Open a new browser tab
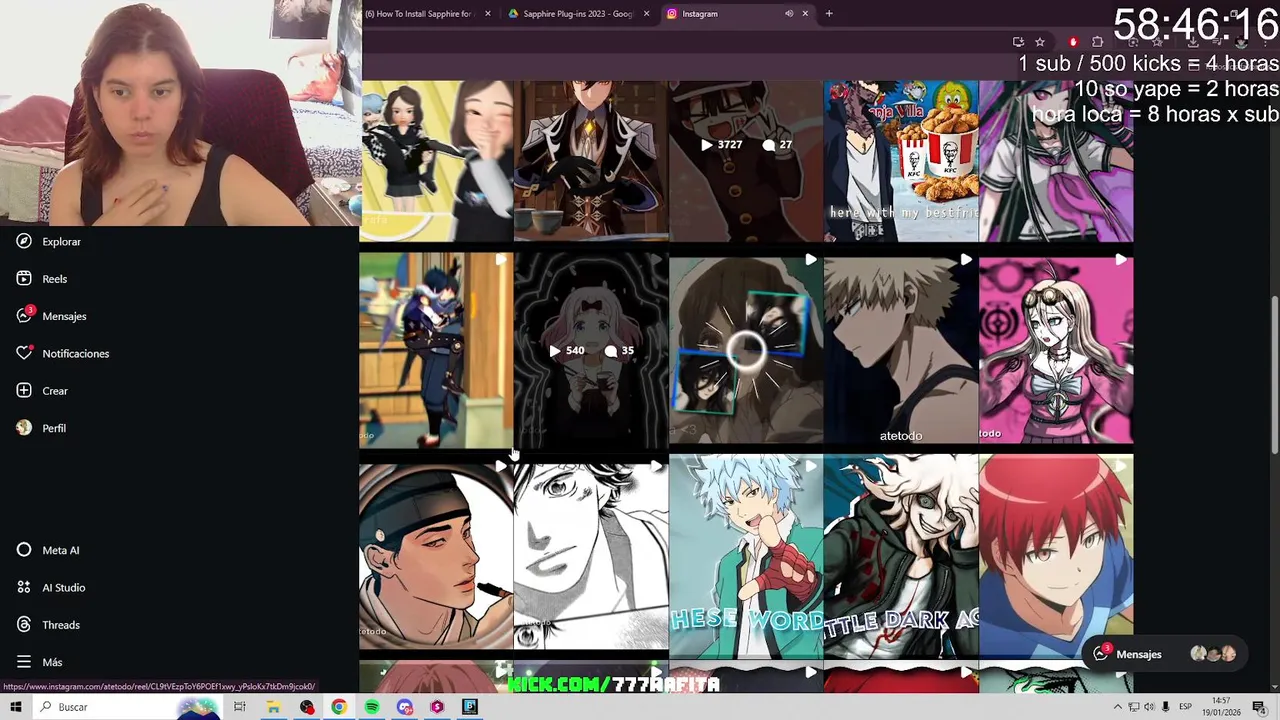1280x720 pixels. click(x=829, y=14)
